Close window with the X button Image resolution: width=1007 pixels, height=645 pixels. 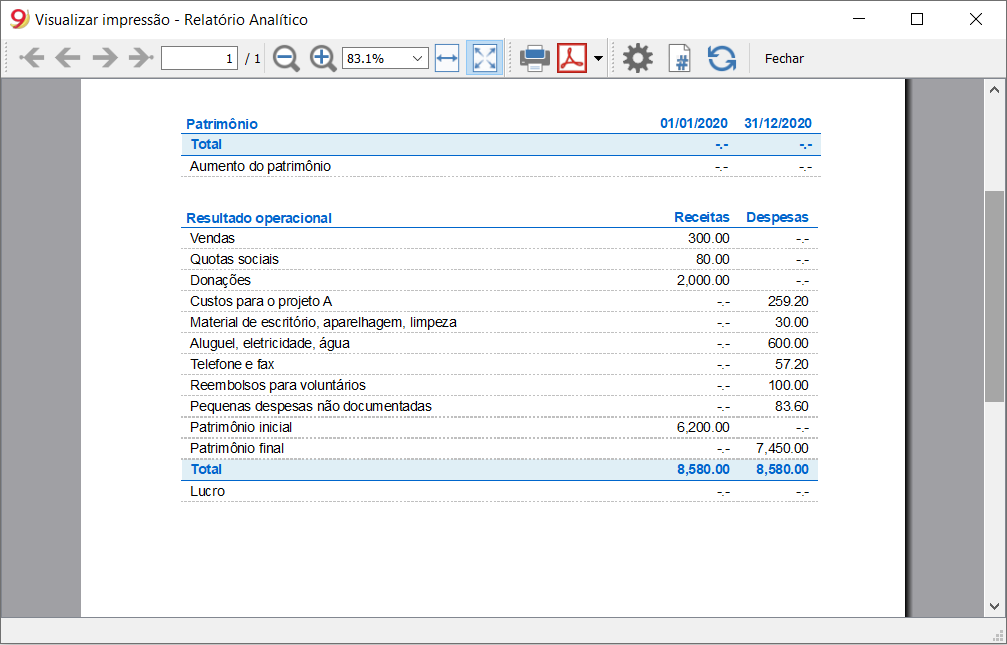[976, 19]
